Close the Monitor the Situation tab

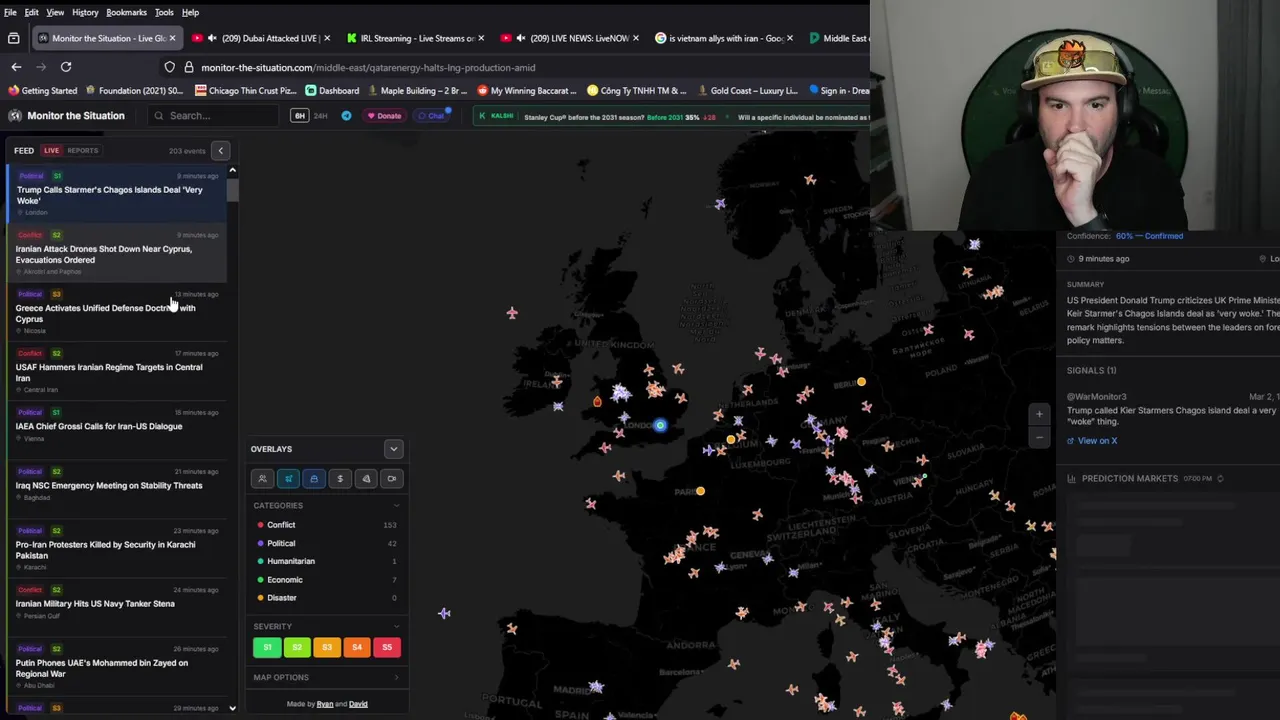coord(172,38)
